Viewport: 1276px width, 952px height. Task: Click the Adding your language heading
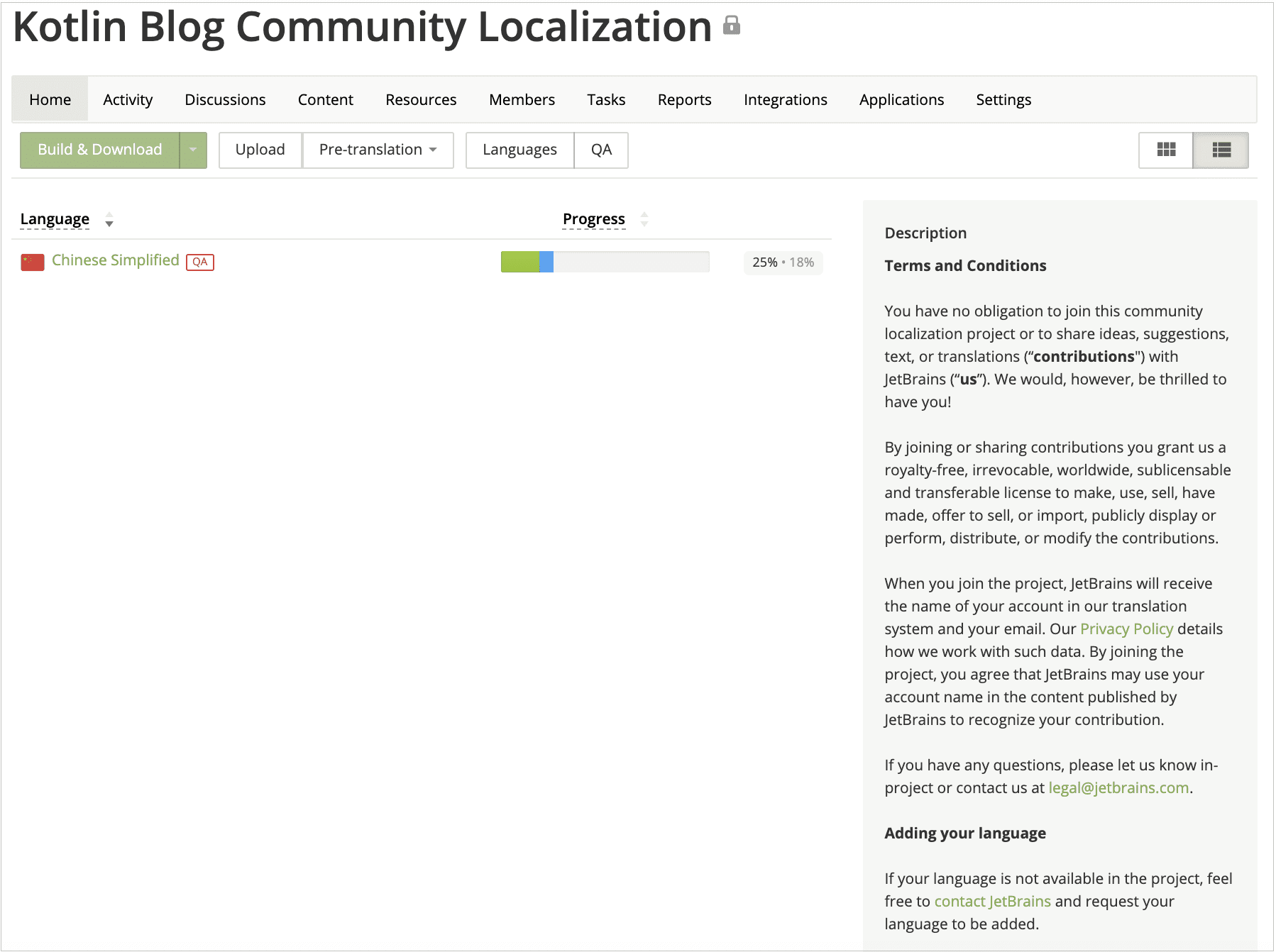click(x=964, y=833)
